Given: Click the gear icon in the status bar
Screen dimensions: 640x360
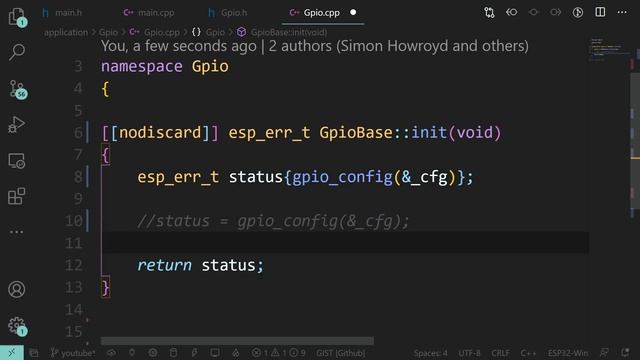Looking at the screenshot, I should click(x=153, y=353).
